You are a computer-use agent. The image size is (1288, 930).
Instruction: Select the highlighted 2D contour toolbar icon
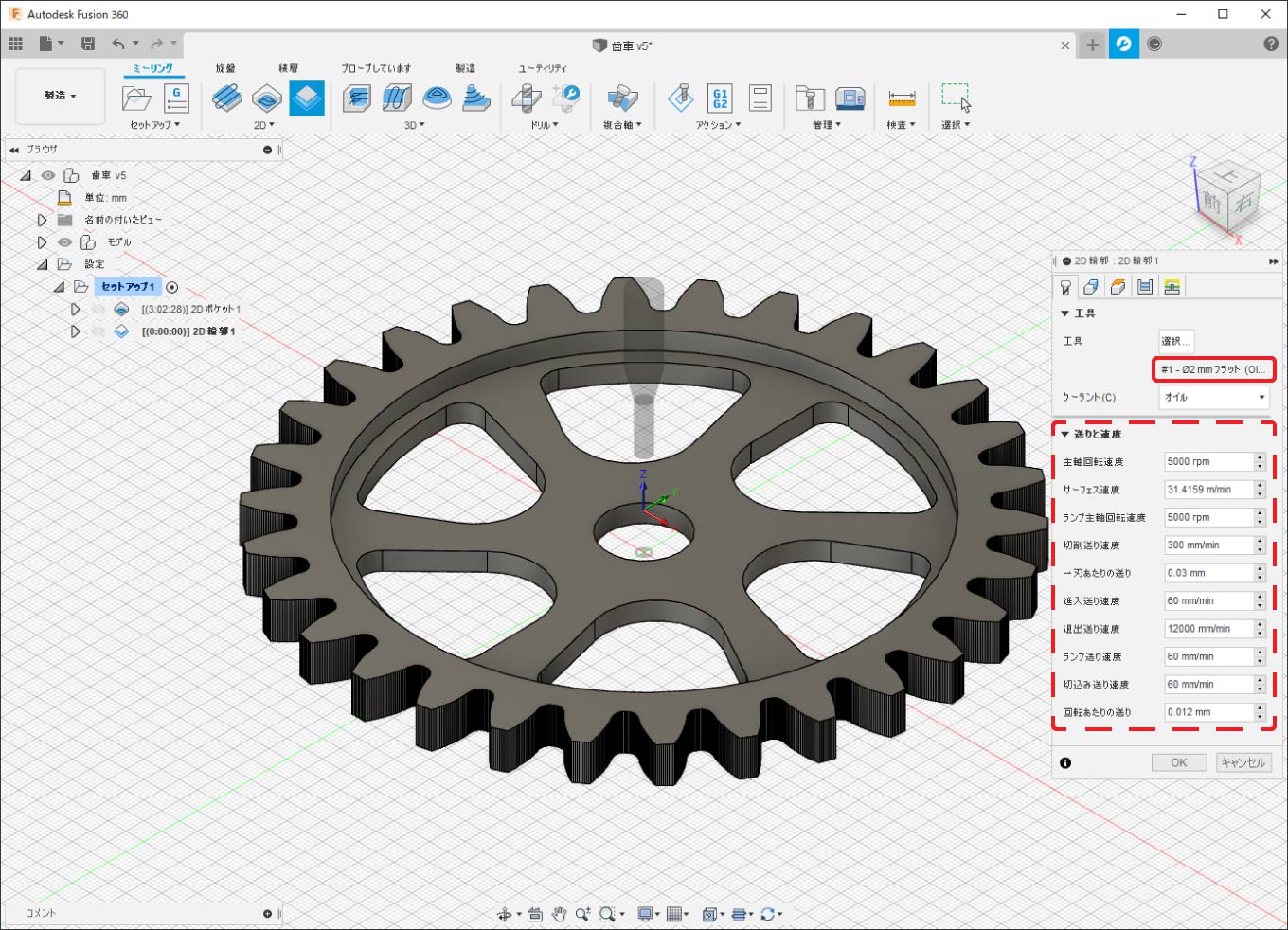coord(306,98)
